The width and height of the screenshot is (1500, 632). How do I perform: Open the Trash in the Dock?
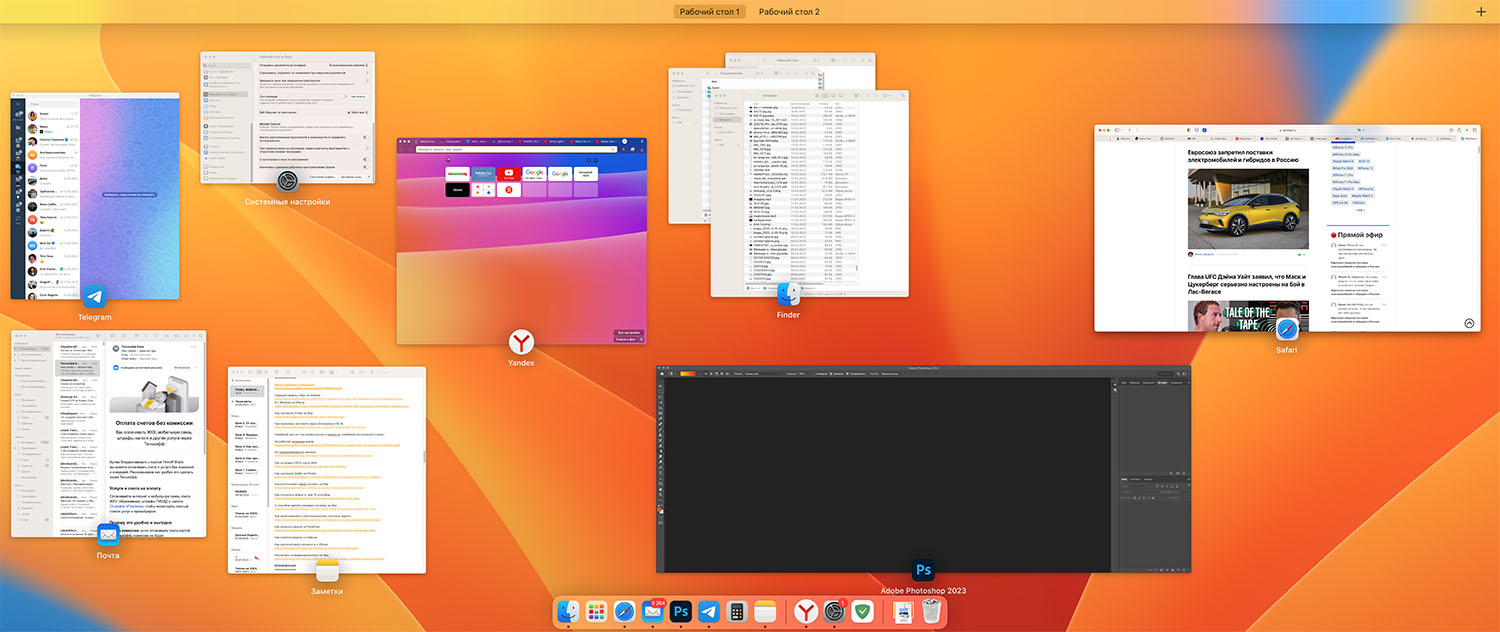[x=931, y=612]
